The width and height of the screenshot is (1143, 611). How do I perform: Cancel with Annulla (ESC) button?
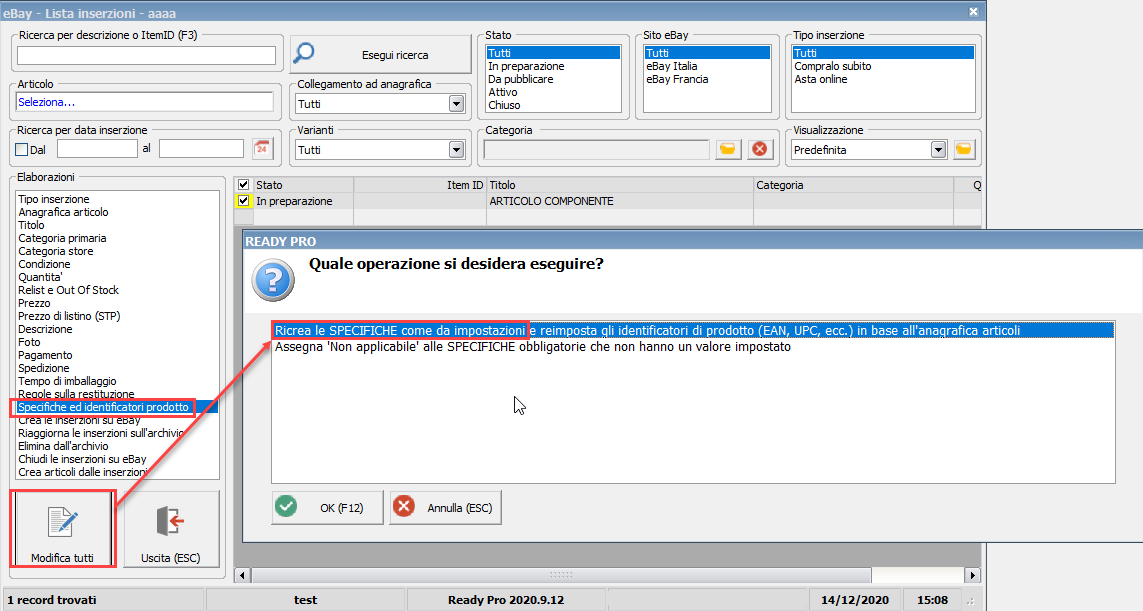pos(445,507)
